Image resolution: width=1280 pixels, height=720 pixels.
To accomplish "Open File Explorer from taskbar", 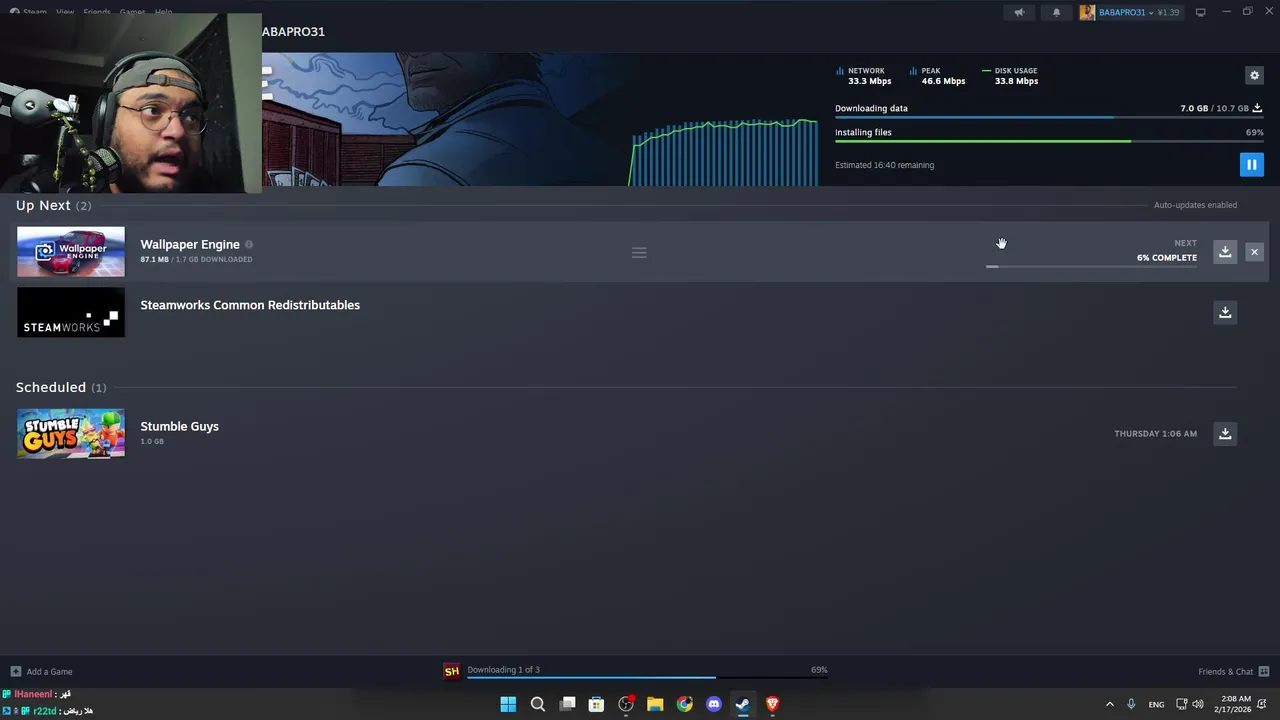I will 655,704.
